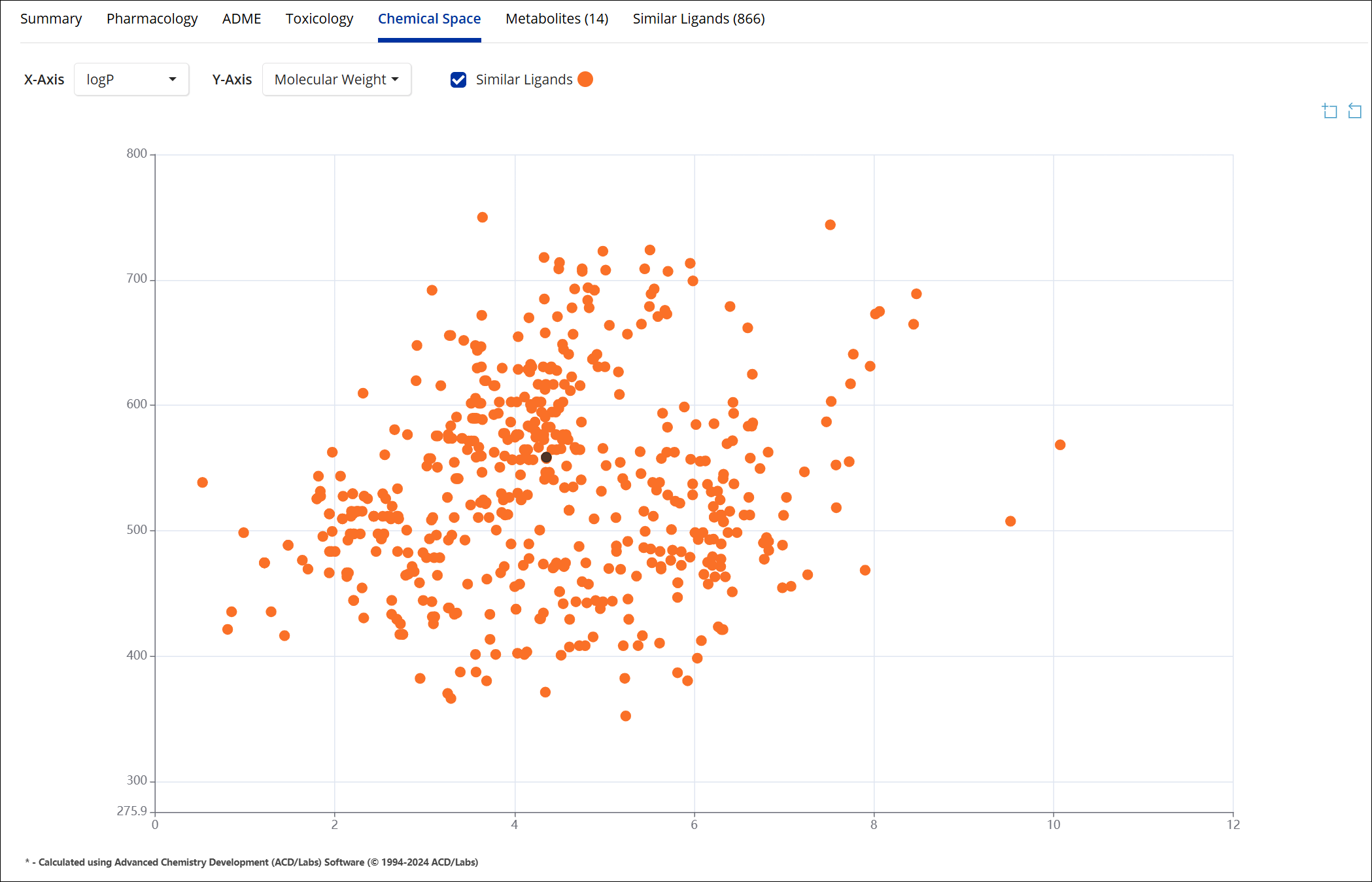The height and width of the screenshot is (882, 1372).
Task: Click the topmost data point near 750
Action: pyautogui.click(x=482, y=217)
